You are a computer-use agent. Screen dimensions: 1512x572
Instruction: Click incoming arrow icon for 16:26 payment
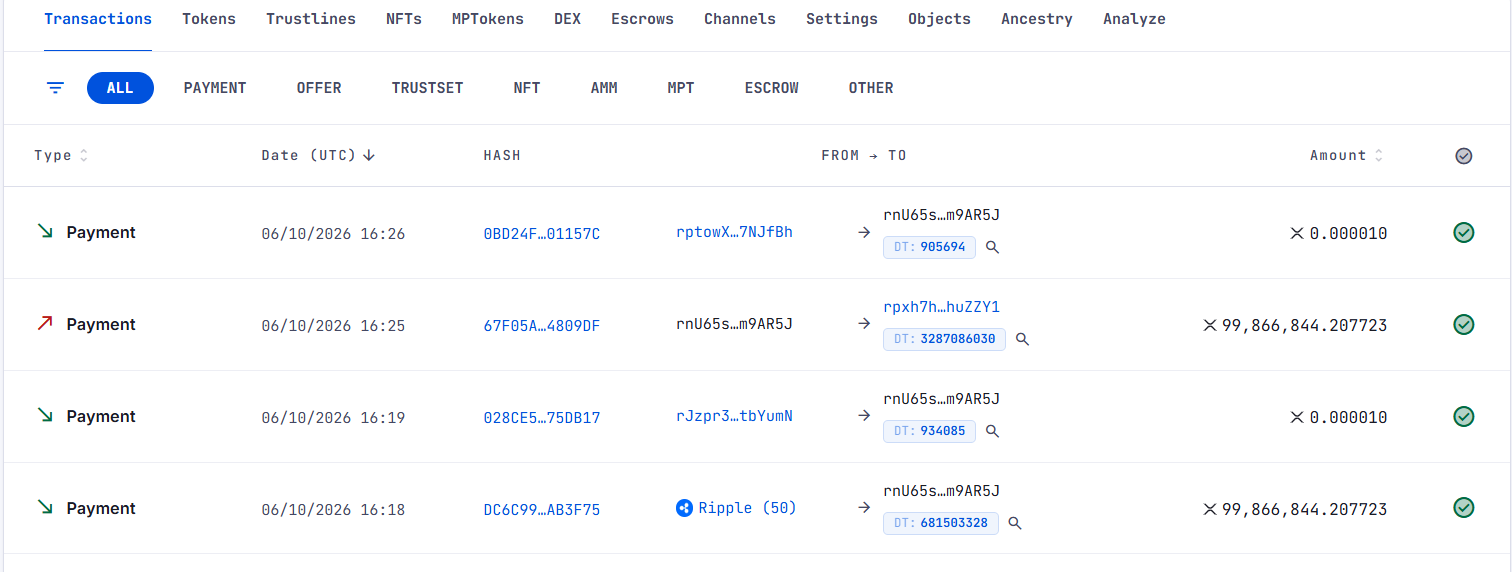[45, 232]
